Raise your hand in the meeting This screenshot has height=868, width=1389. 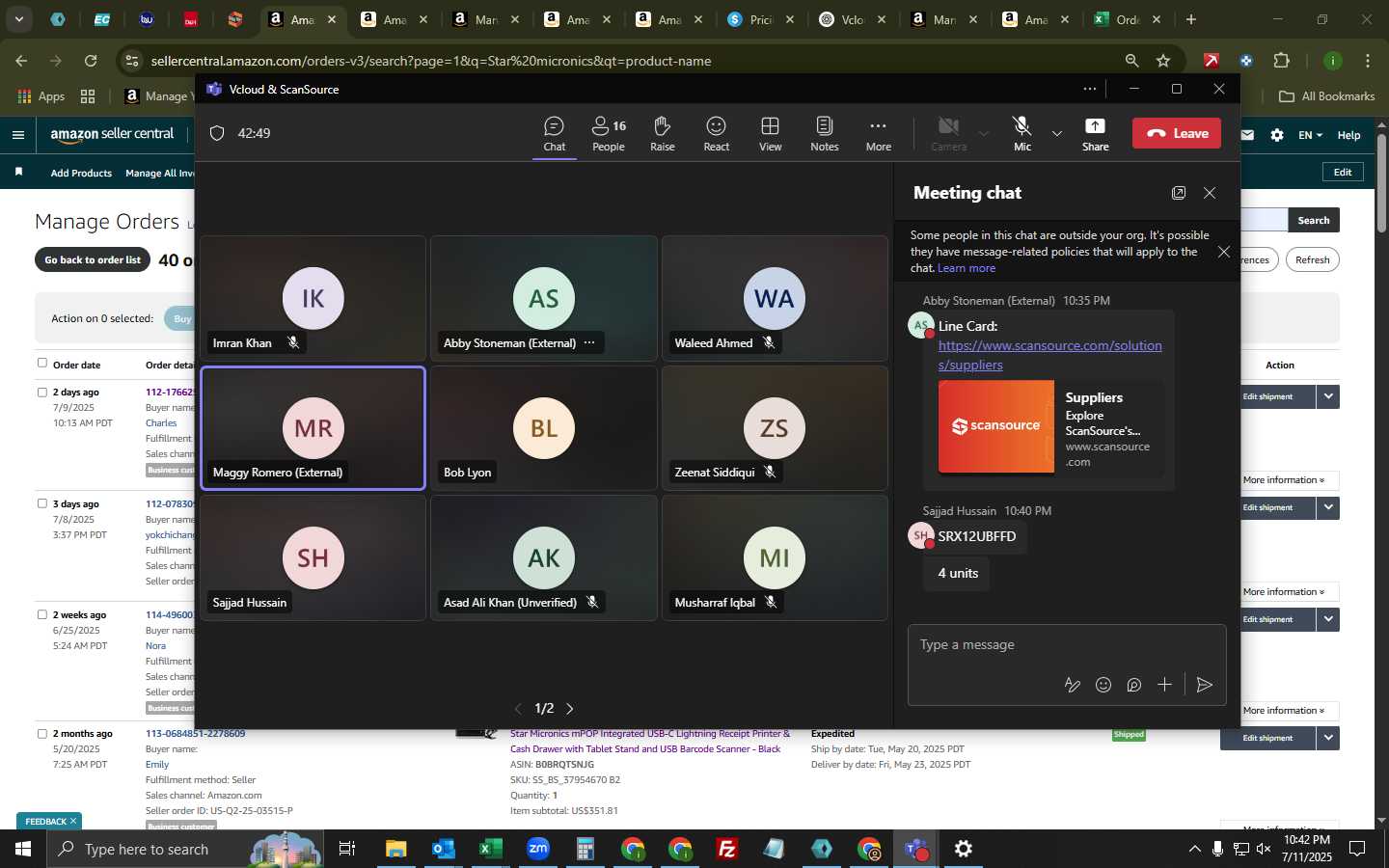click(663, 134)
